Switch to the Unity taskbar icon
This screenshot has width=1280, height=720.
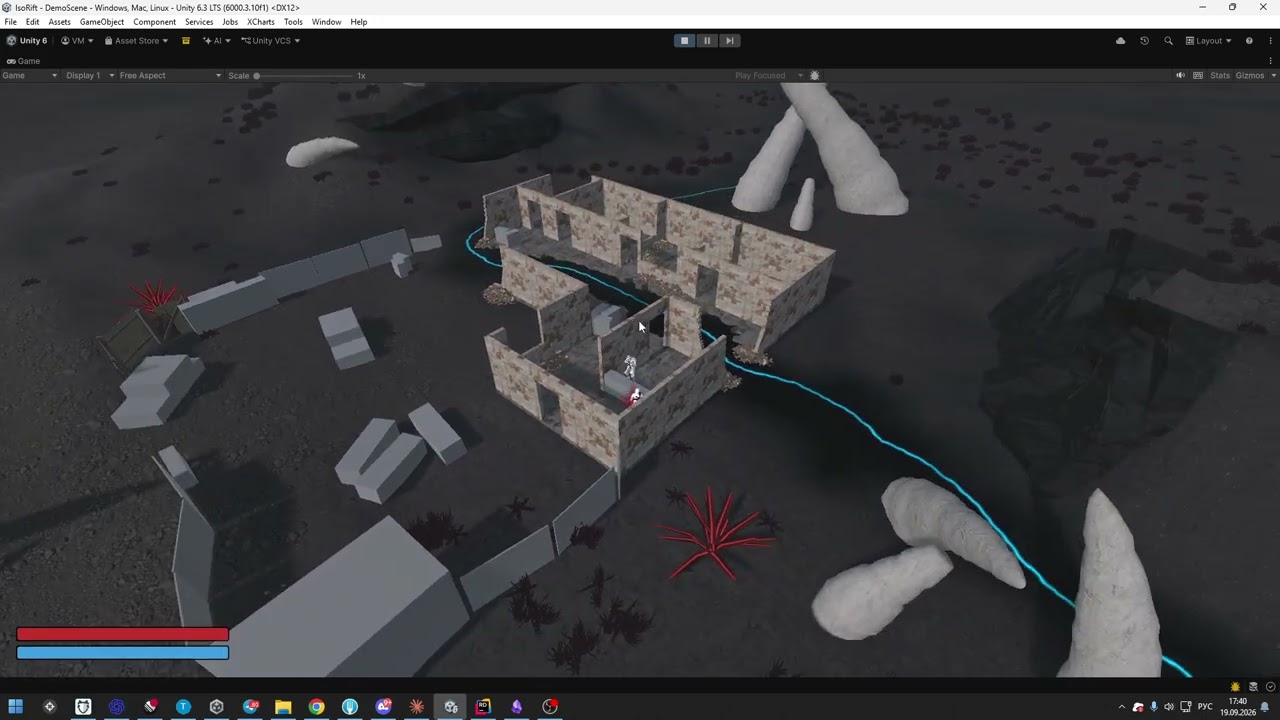[x=450, y=707]
